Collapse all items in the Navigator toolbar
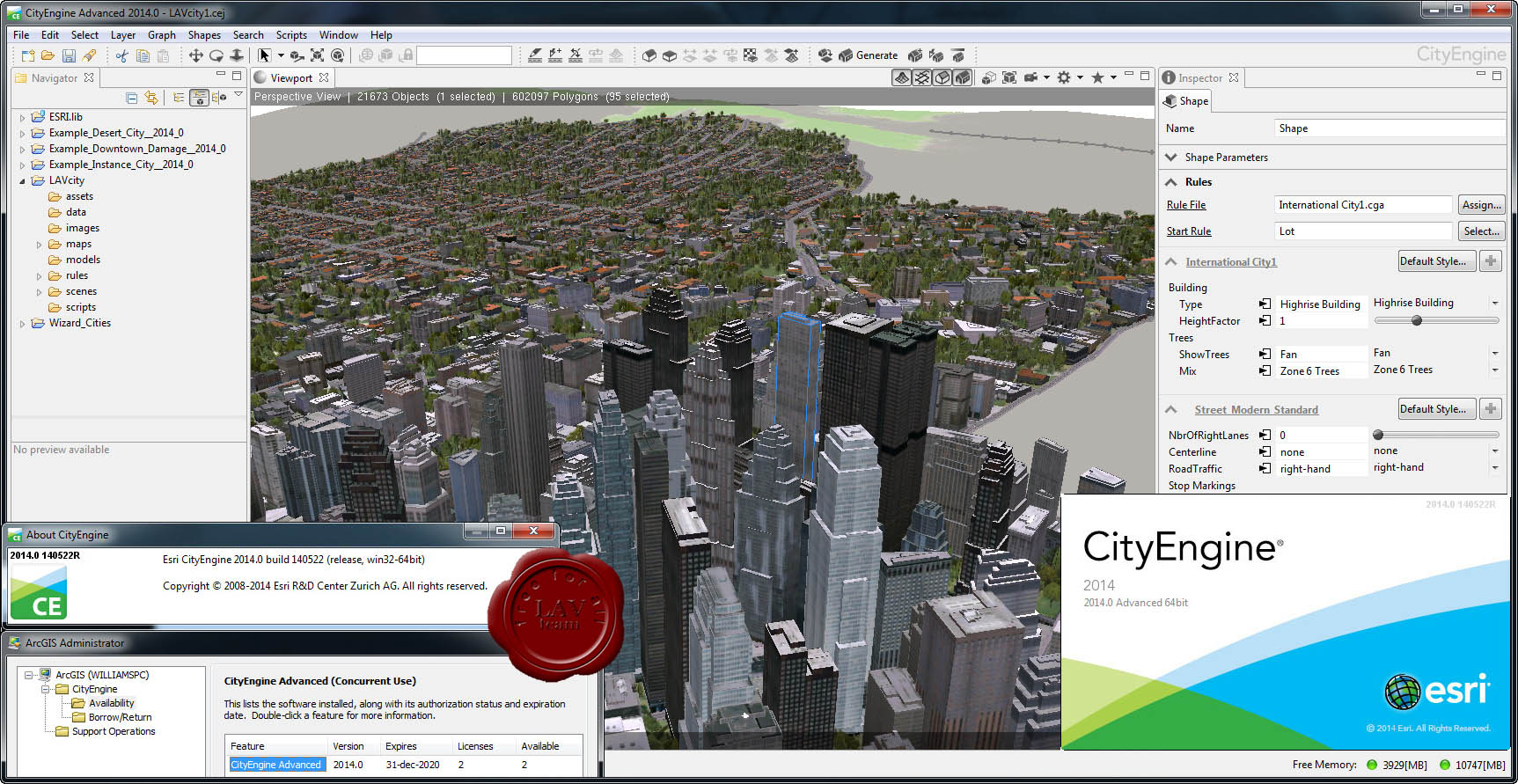The height and width of the screenshot is (784, 1518). [132, 98]
